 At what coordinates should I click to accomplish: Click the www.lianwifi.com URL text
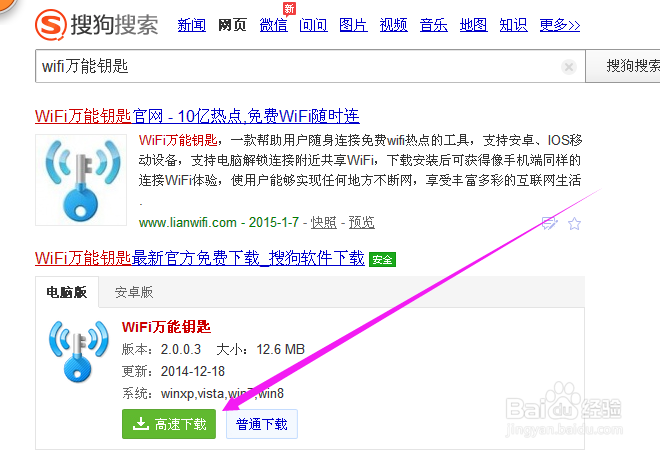click(x=188, y=222)
